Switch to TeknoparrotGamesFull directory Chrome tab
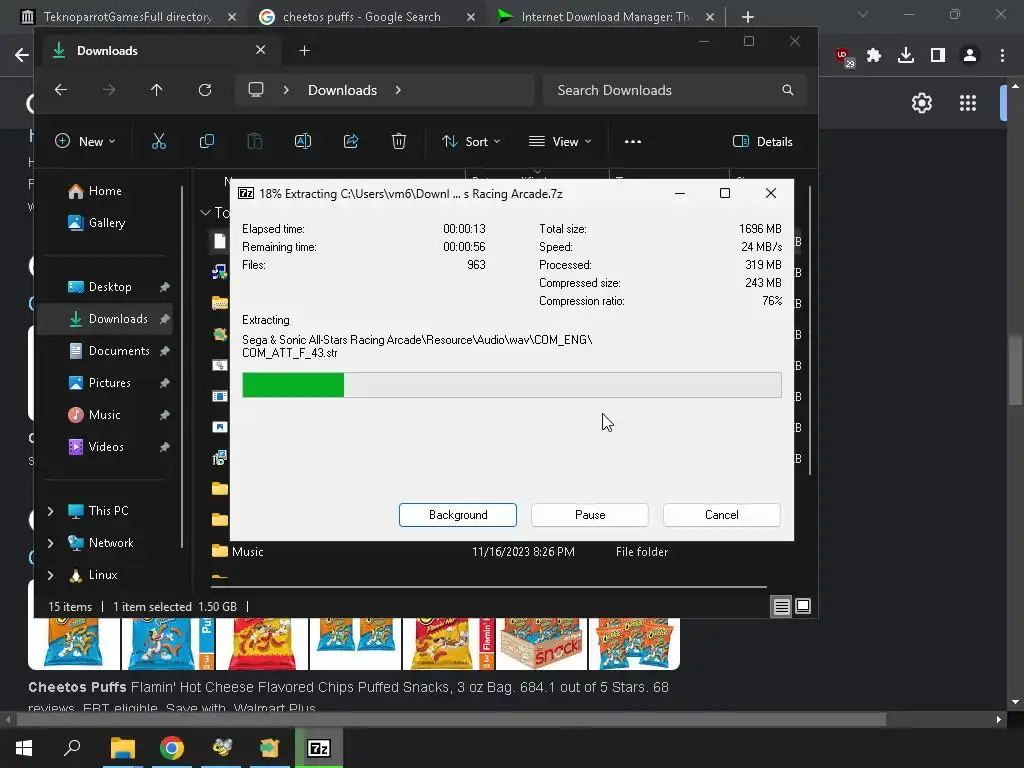Screen dimensions: 1024x768 click(x=128, y=17)
